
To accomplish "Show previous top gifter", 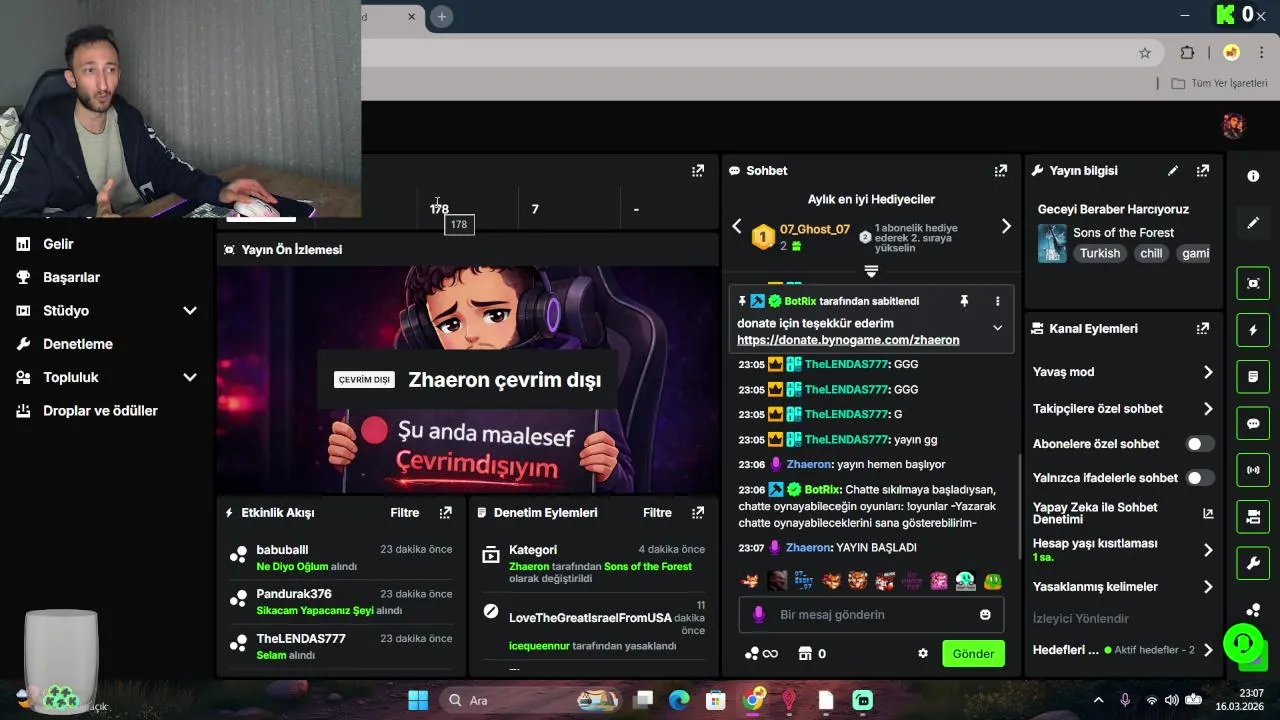I will pyautogui.click(x=737, y=227).
